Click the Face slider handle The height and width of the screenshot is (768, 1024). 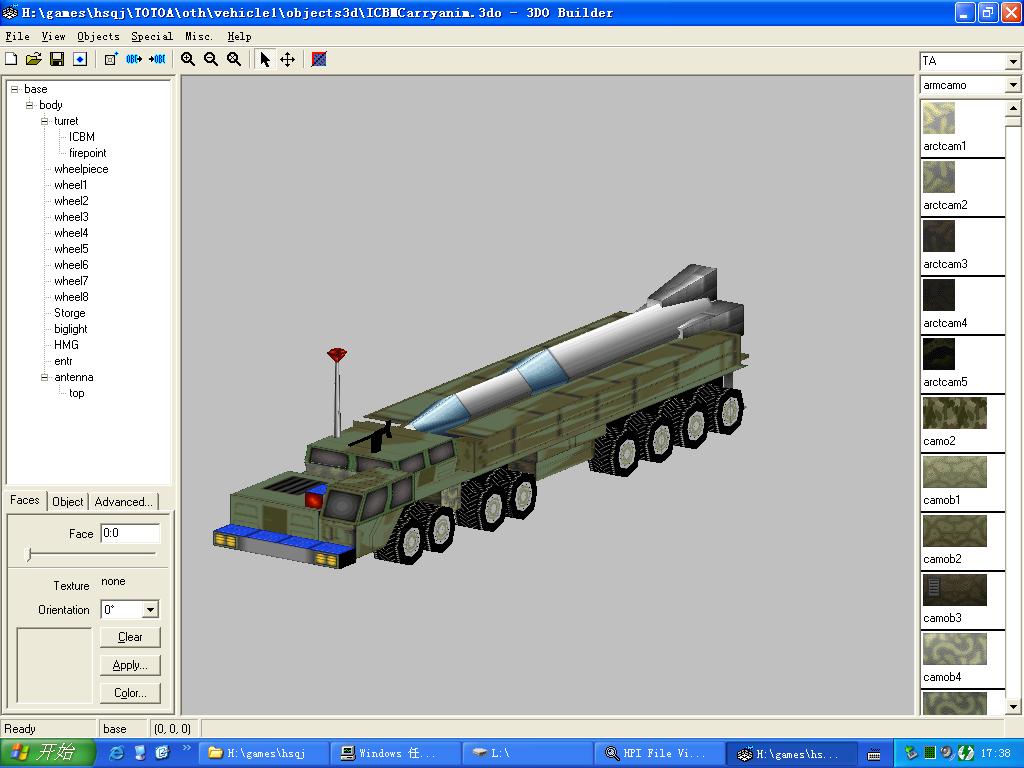(x=29, y=553)
